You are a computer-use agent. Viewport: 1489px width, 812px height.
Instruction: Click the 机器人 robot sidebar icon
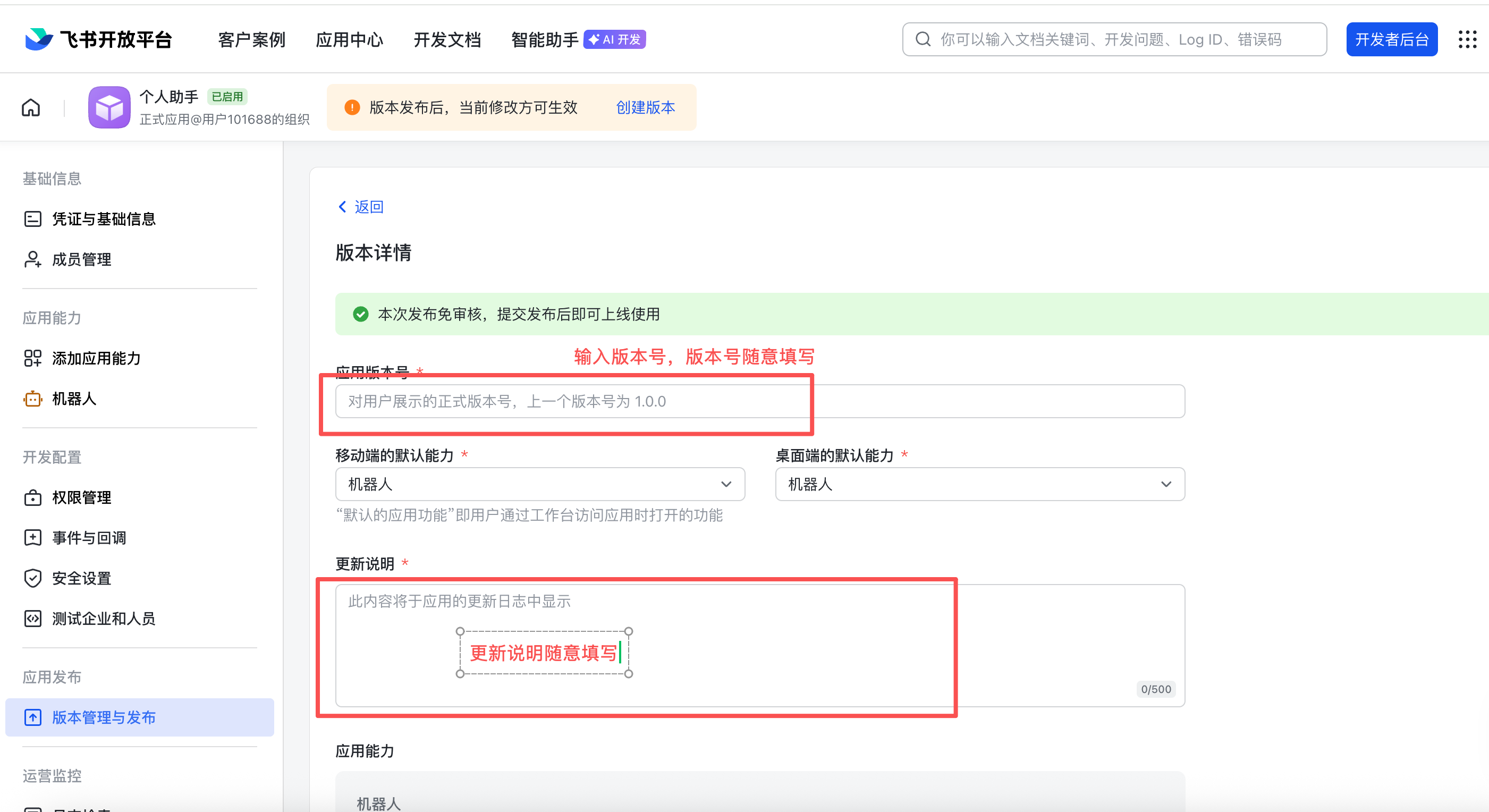click(x=33, y=399)
